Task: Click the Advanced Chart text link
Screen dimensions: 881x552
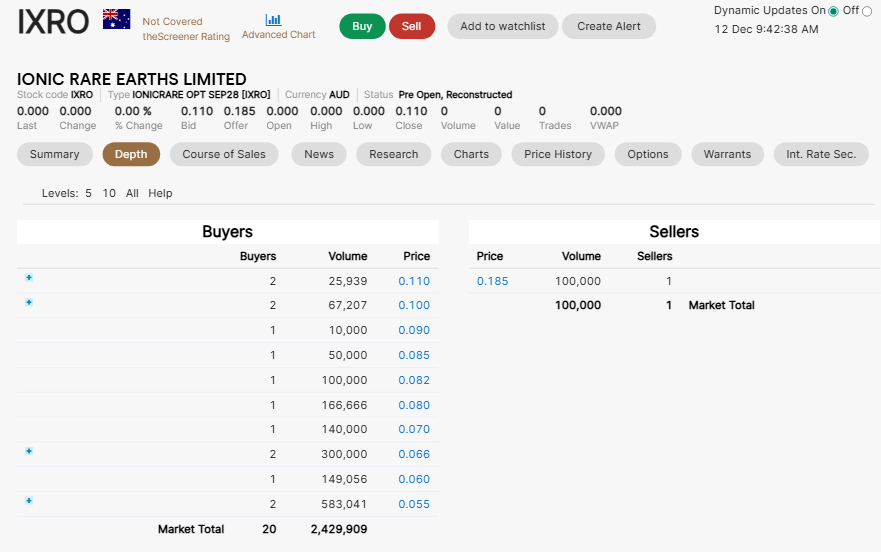Action: (x=279, y=35)
